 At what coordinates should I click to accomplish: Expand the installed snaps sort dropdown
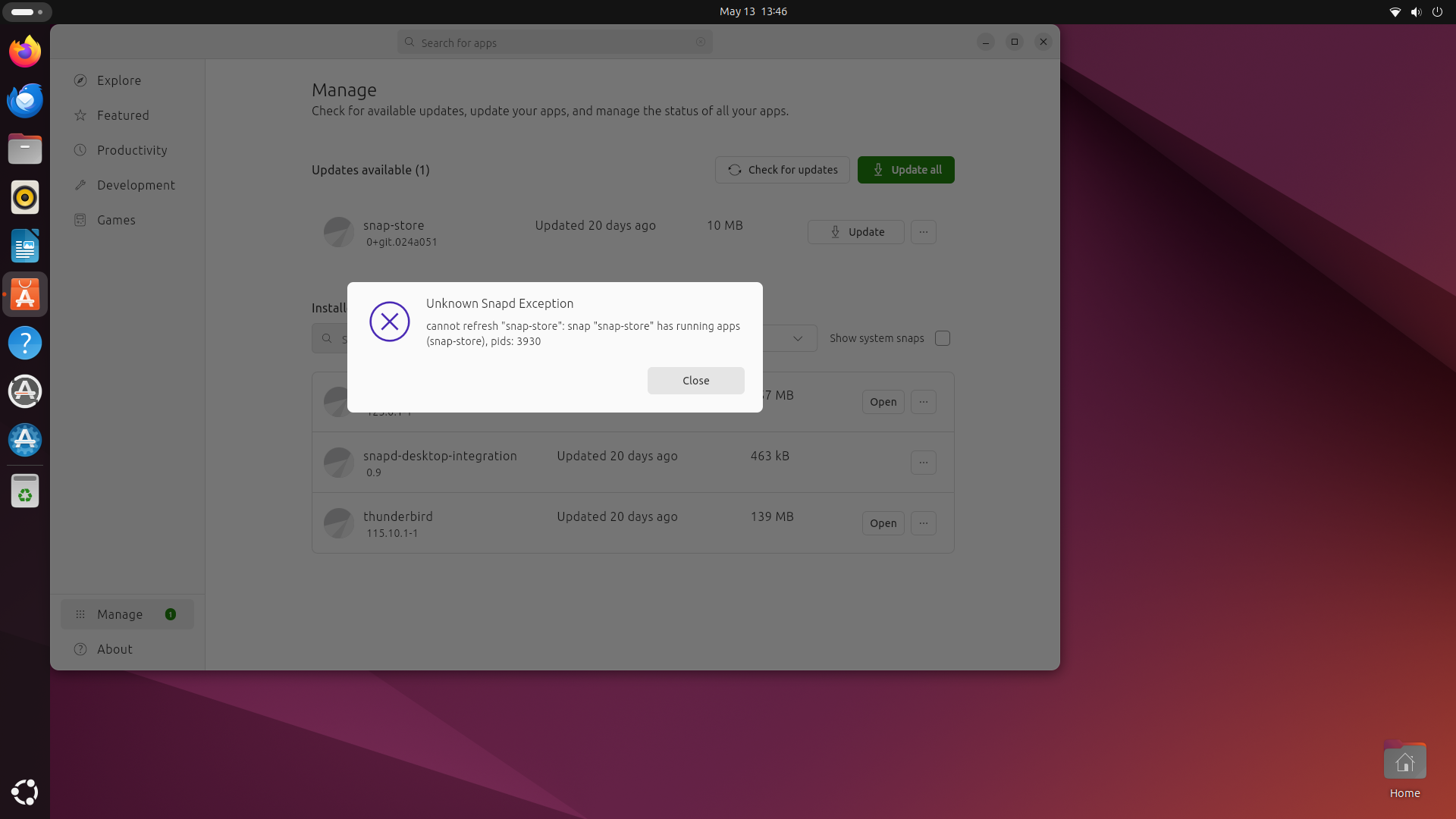pyautogui.click(x=797, y=338)
